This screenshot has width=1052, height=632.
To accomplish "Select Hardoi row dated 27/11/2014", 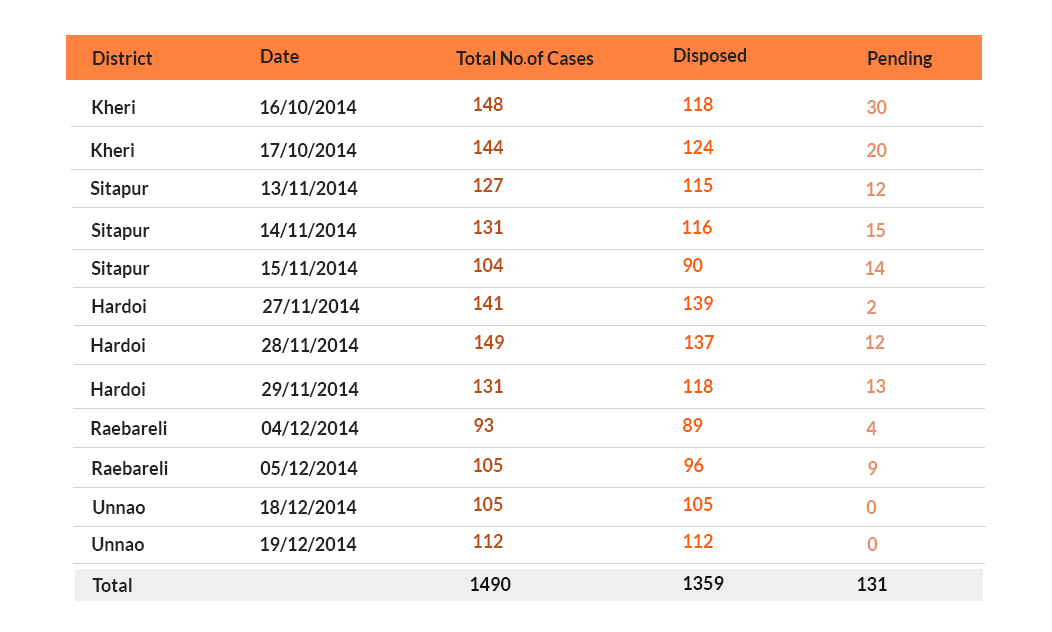I will pyautogui.click(x=529, y=307).
